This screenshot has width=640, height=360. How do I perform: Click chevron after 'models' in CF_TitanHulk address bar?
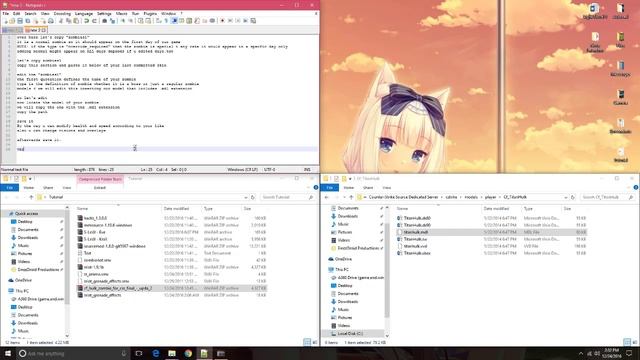coord(481,197)
